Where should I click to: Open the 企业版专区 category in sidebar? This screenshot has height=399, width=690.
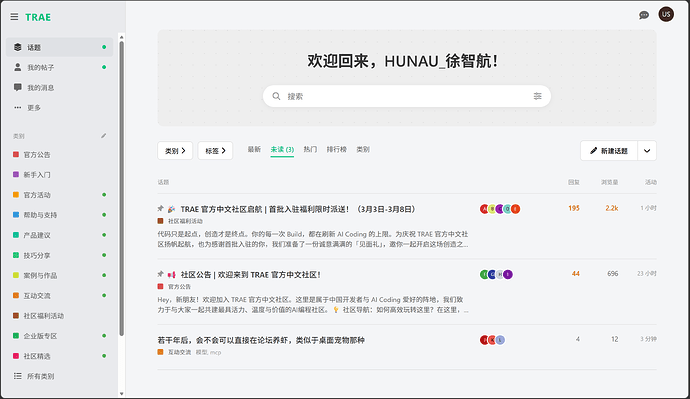pyautogui.click(x=59, y=336)
